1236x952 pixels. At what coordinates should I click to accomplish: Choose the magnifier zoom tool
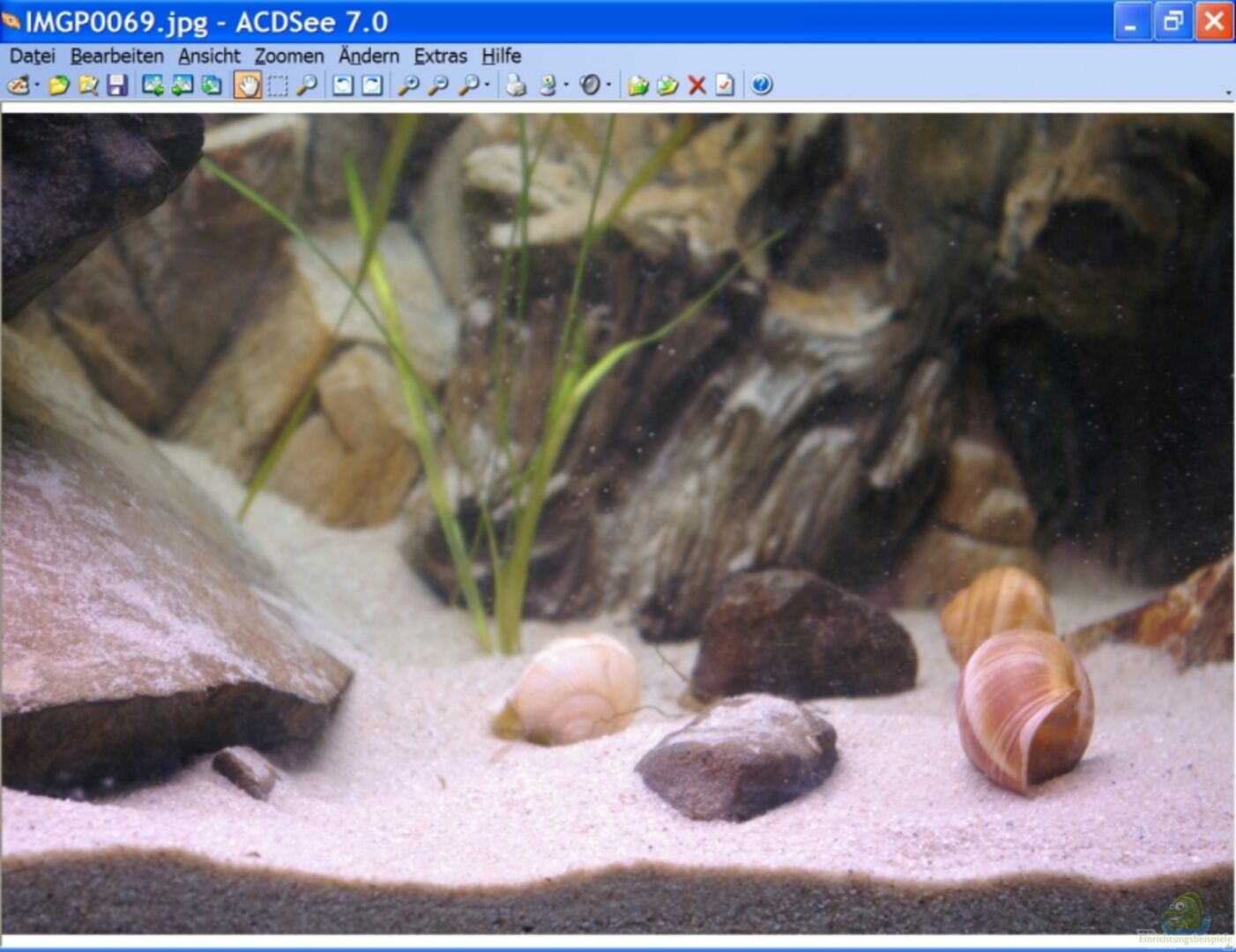point(307,86)
